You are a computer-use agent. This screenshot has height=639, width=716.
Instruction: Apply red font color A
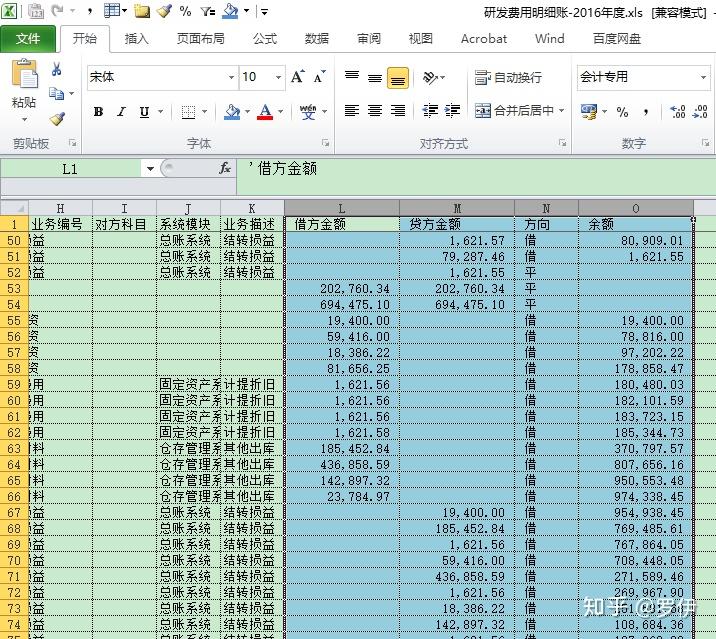tap(265, 111)
